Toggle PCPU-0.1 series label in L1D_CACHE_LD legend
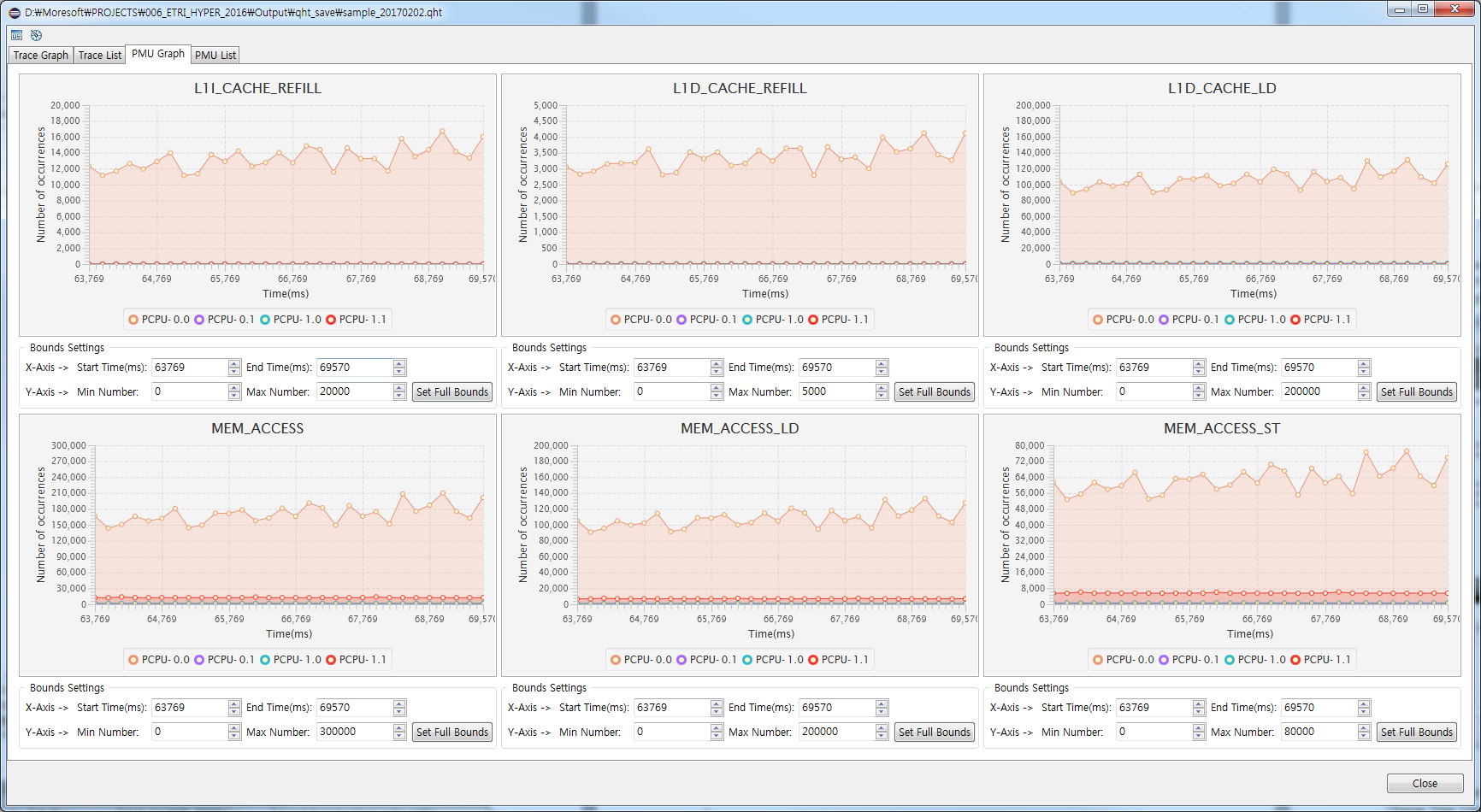The width and height of the screenshot is (1481, 812). [x=1195, y=320]
